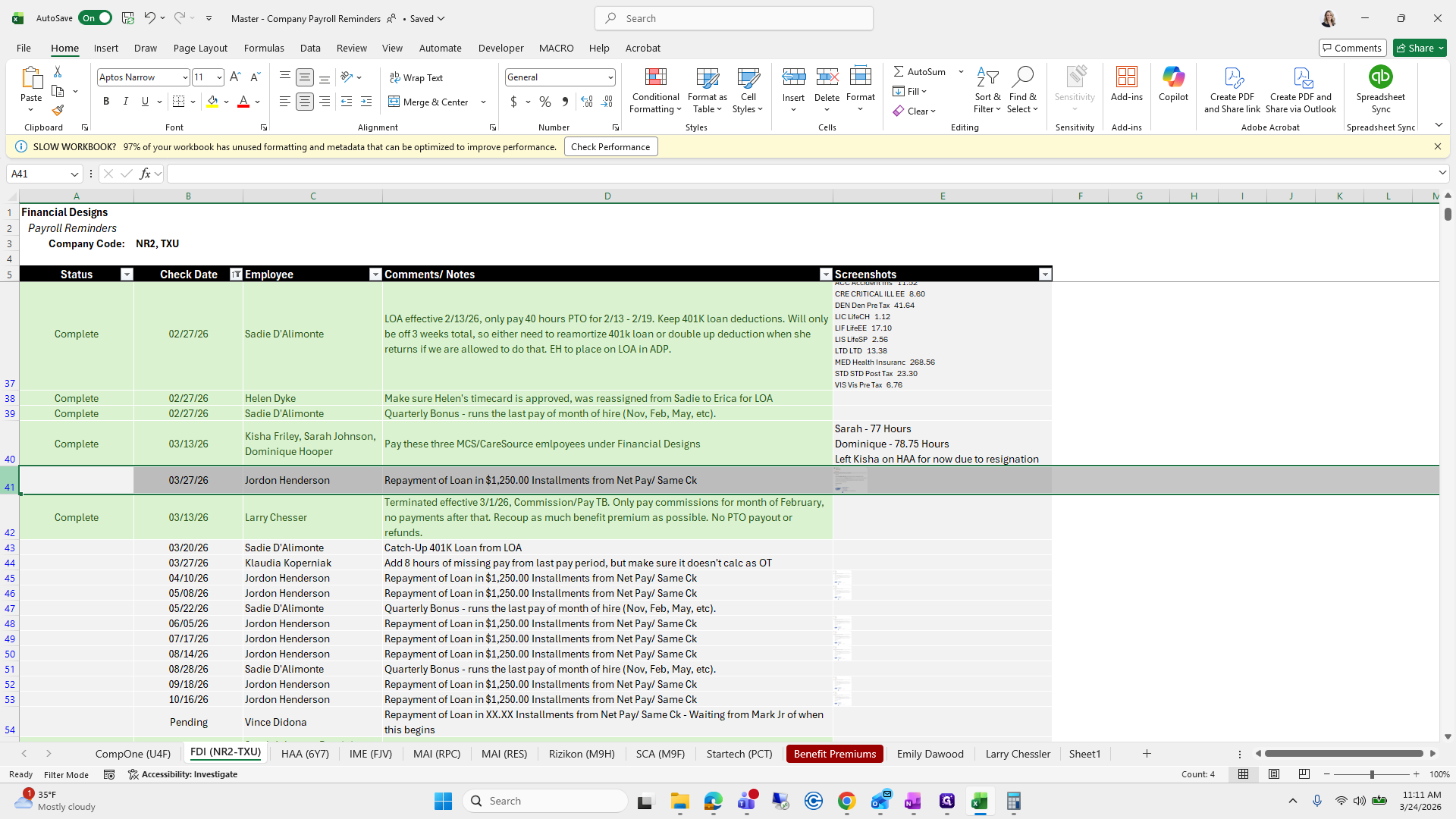Toggle Wrap Text on selected cell
Viewport: 1456px width, 819px height.
pos(416,77)
